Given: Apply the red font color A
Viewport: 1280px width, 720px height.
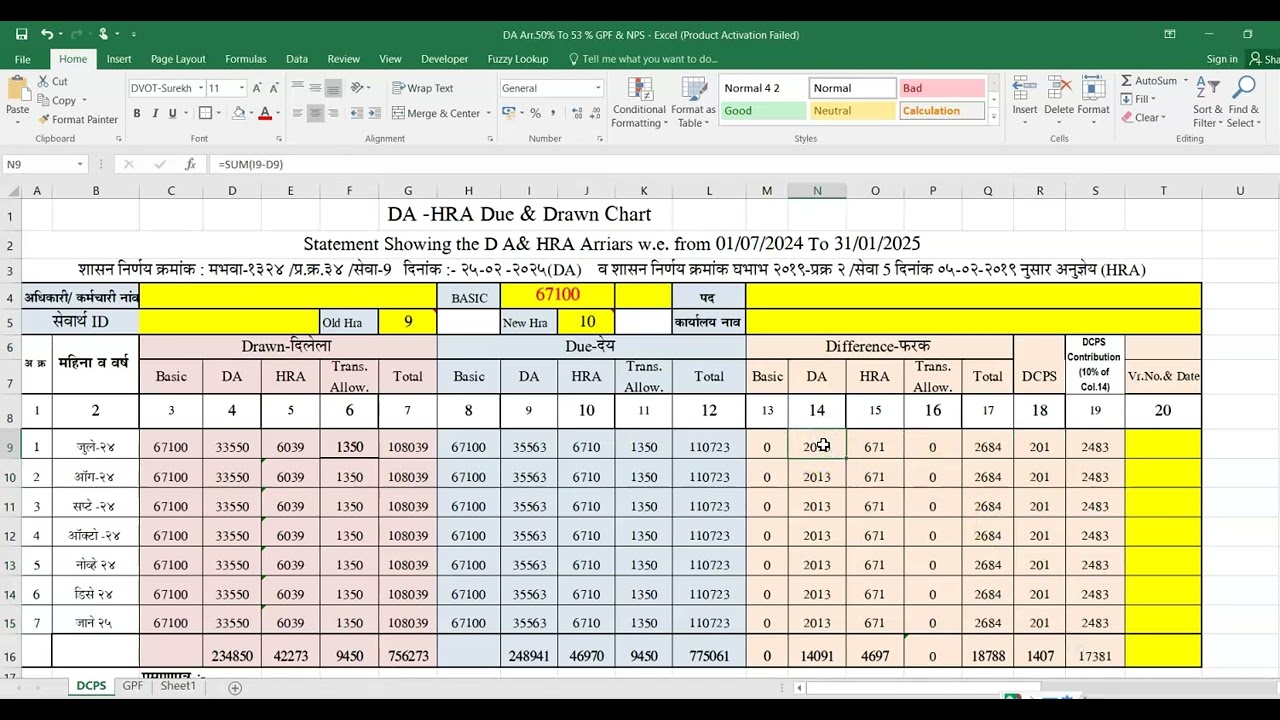Looking at the screenshot, I should click(x=264, y=113).
